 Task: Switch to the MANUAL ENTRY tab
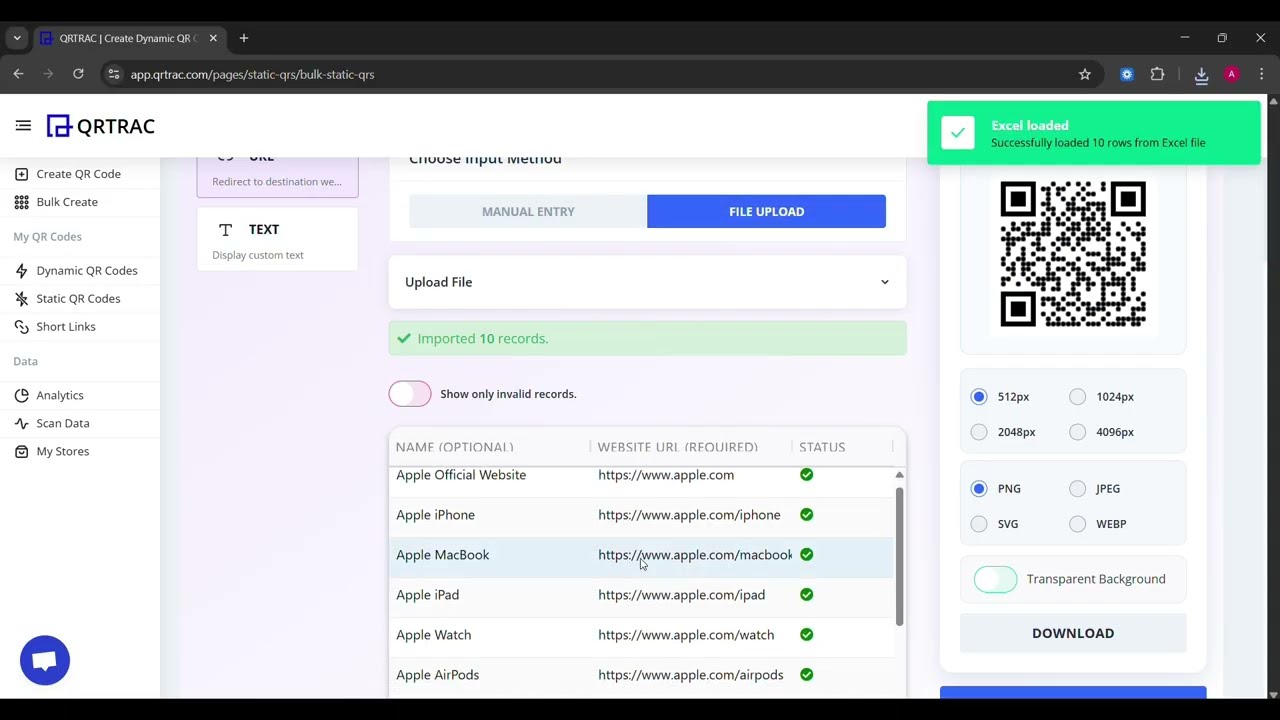(528, 211)
